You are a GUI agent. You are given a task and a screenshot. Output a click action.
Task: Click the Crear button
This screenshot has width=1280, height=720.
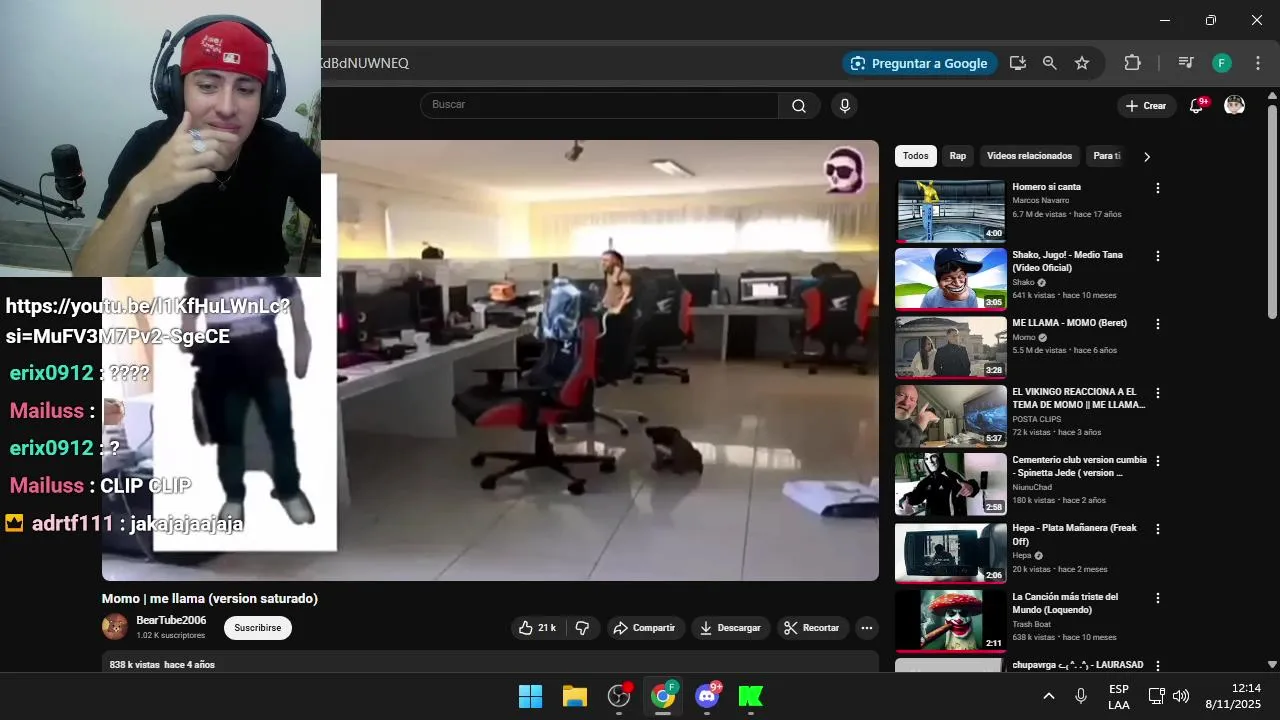(x=1146, y=106)
